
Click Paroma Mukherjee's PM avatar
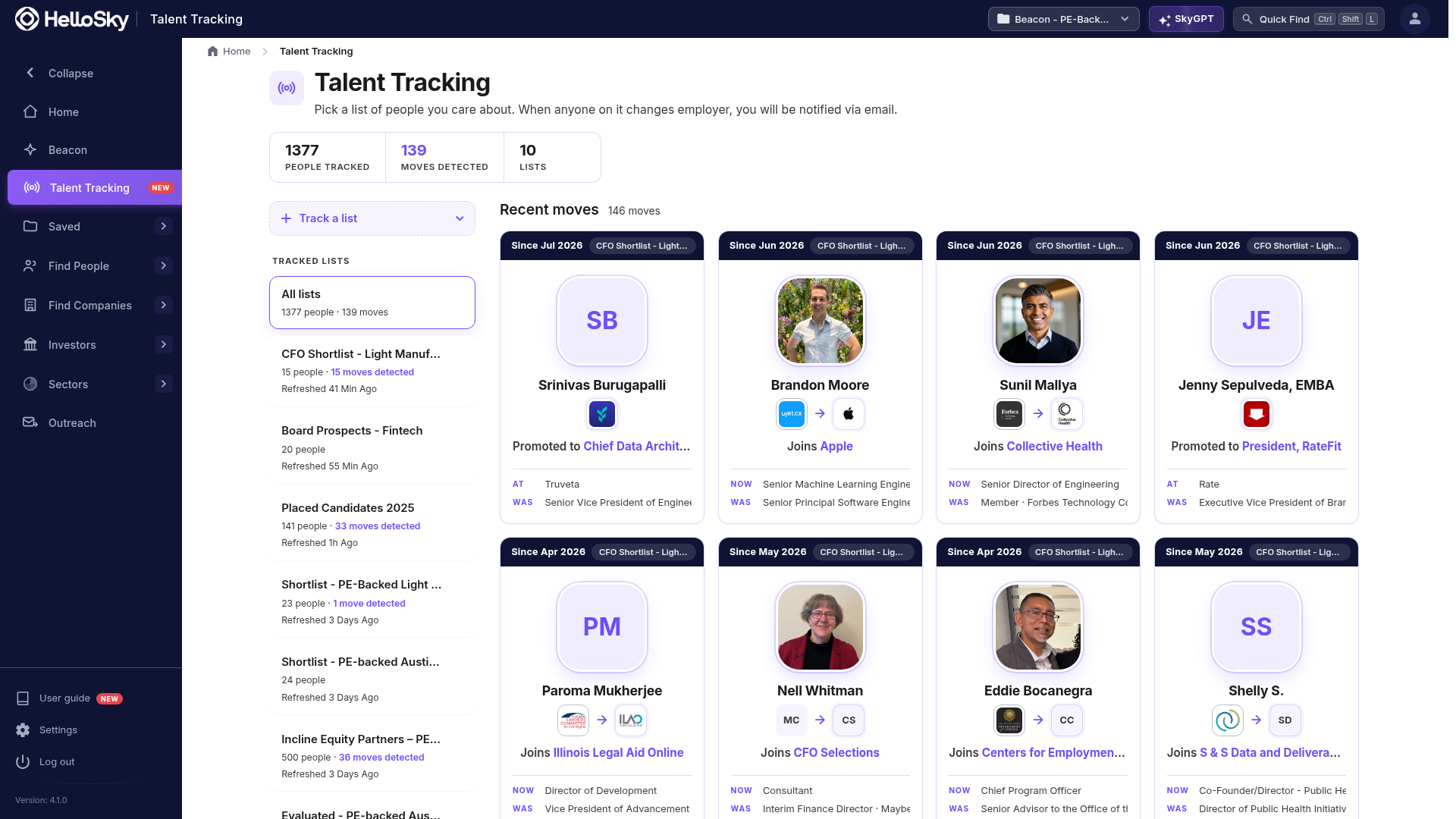[602, 626]
